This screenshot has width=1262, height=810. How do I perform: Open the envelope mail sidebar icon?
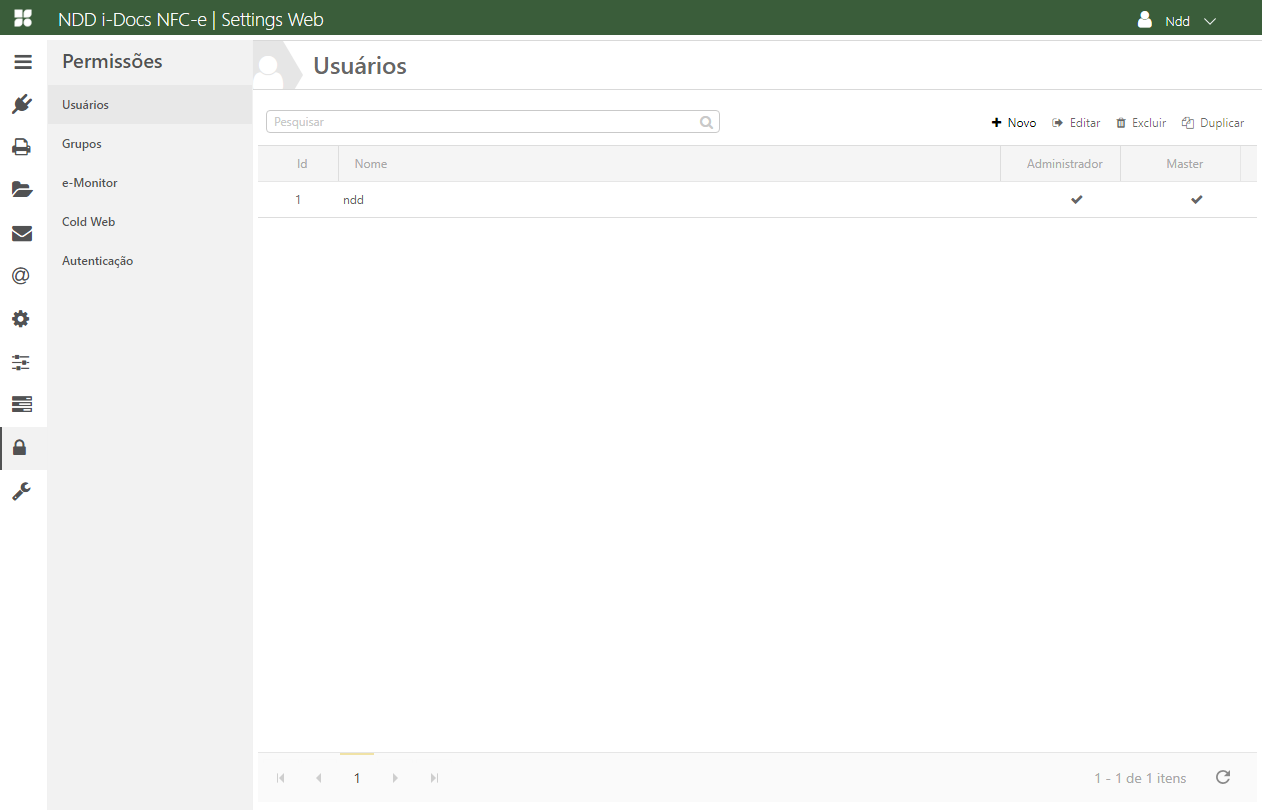(x=22, y=233)
